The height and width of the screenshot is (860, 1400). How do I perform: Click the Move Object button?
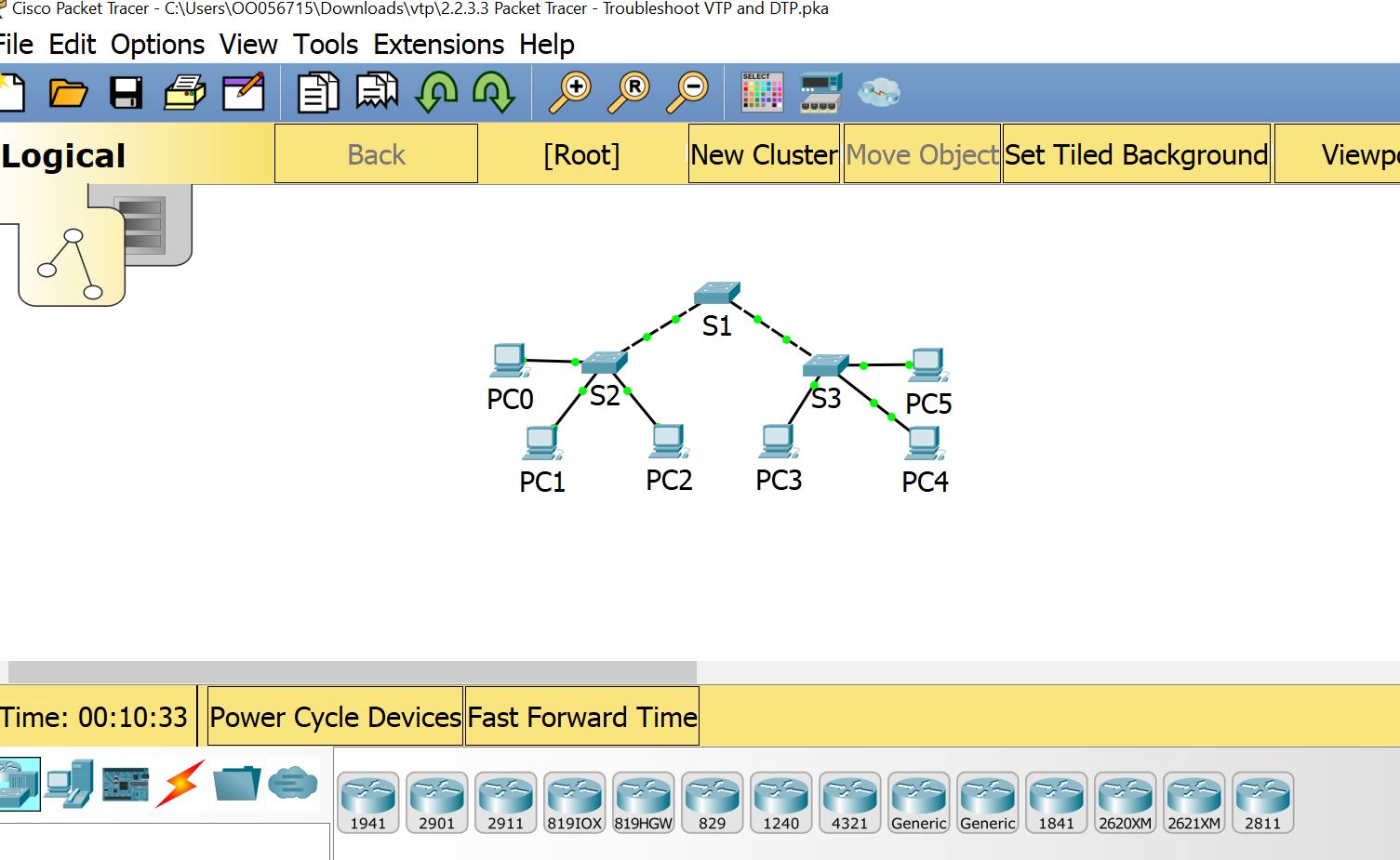[922, 154]
